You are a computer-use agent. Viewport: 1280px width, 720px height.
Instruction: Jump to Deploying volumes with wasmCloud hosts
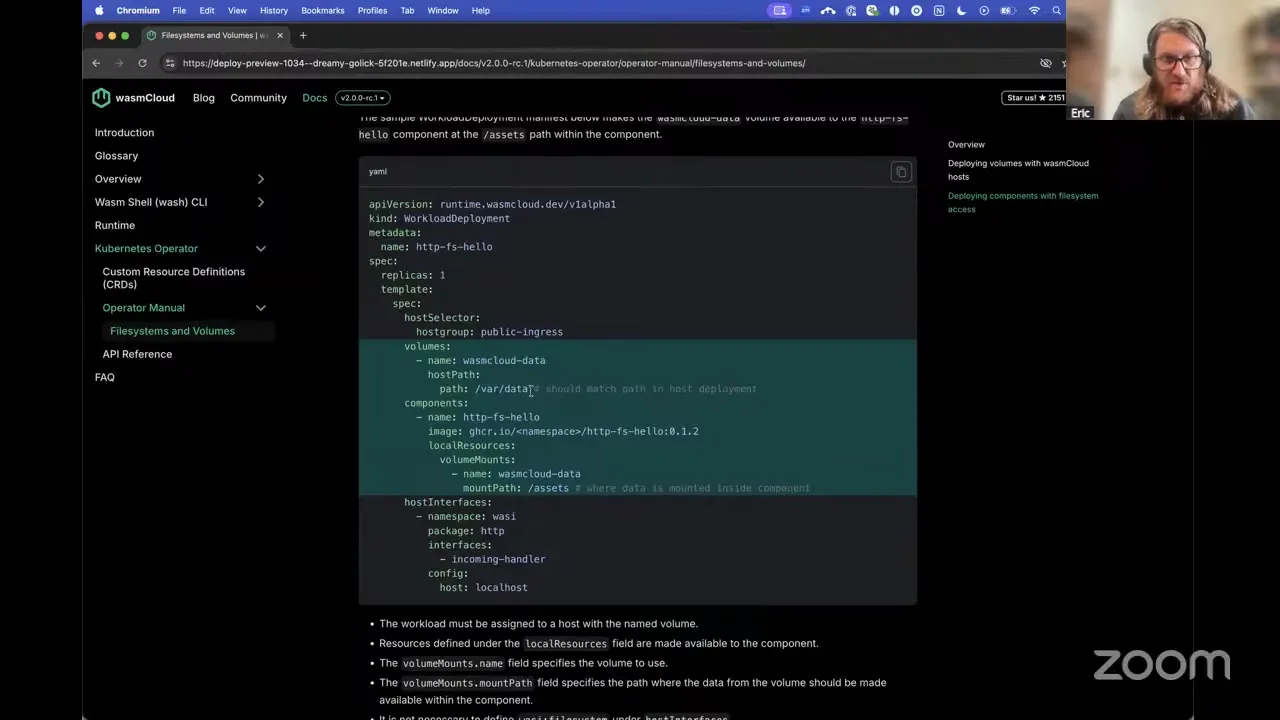pos(1018,170)
